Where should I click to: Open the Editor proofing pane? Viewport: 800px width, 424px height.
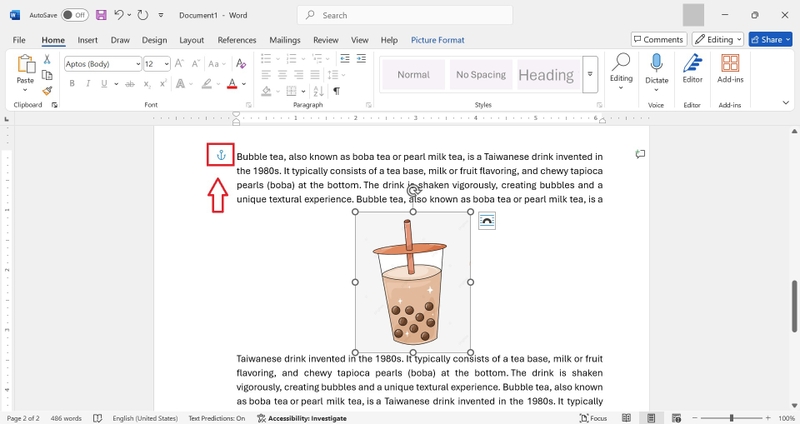(x=692, y=68)
